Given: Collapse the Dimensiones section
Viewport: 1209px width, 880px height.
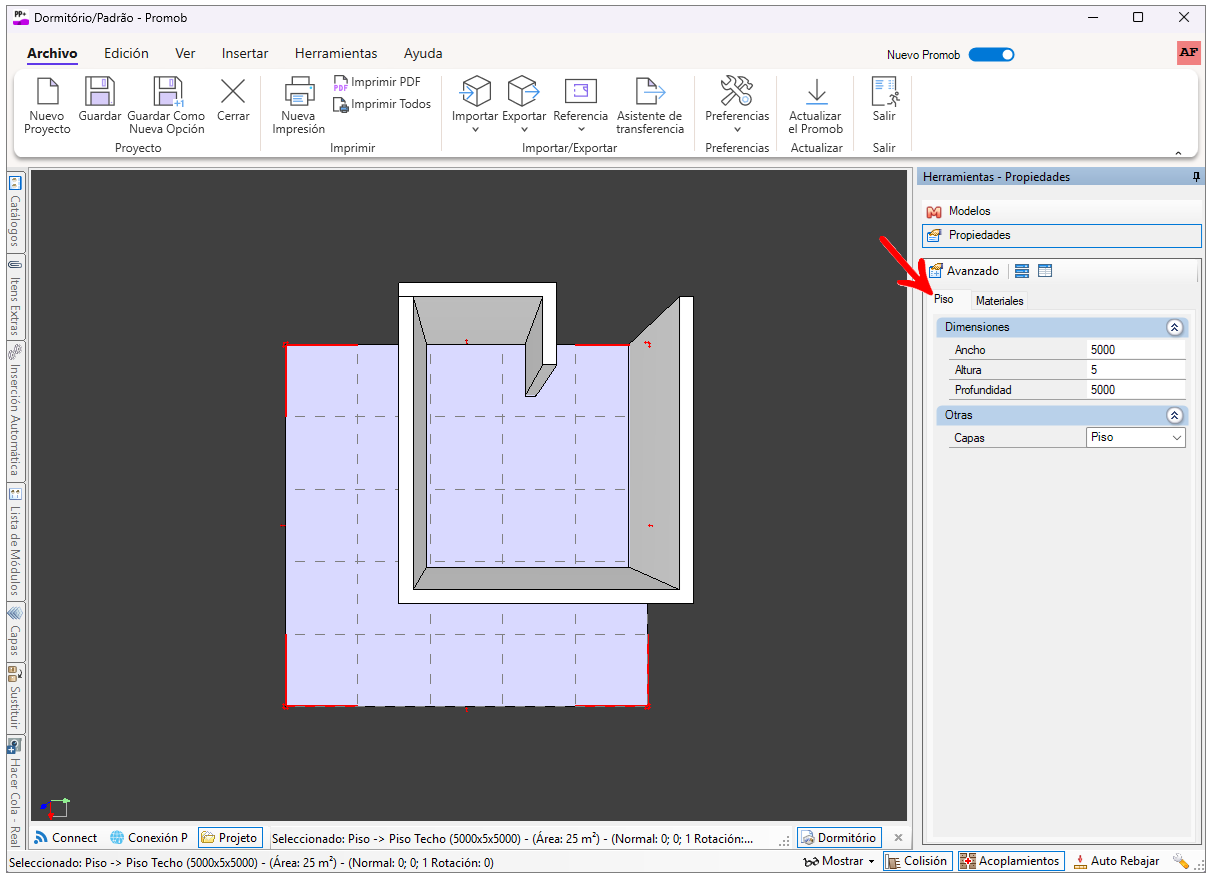Looking at the screenshot, I should (x=1174, y=328).
